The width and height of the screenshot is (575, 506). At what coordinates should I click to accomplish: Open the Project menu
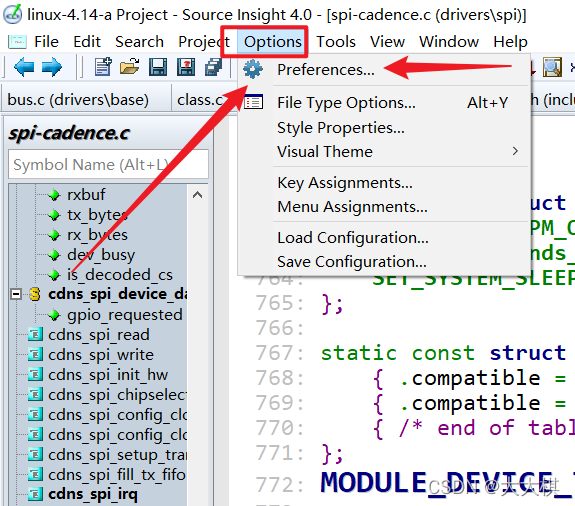pyautogui.click(x=204, y=42)
